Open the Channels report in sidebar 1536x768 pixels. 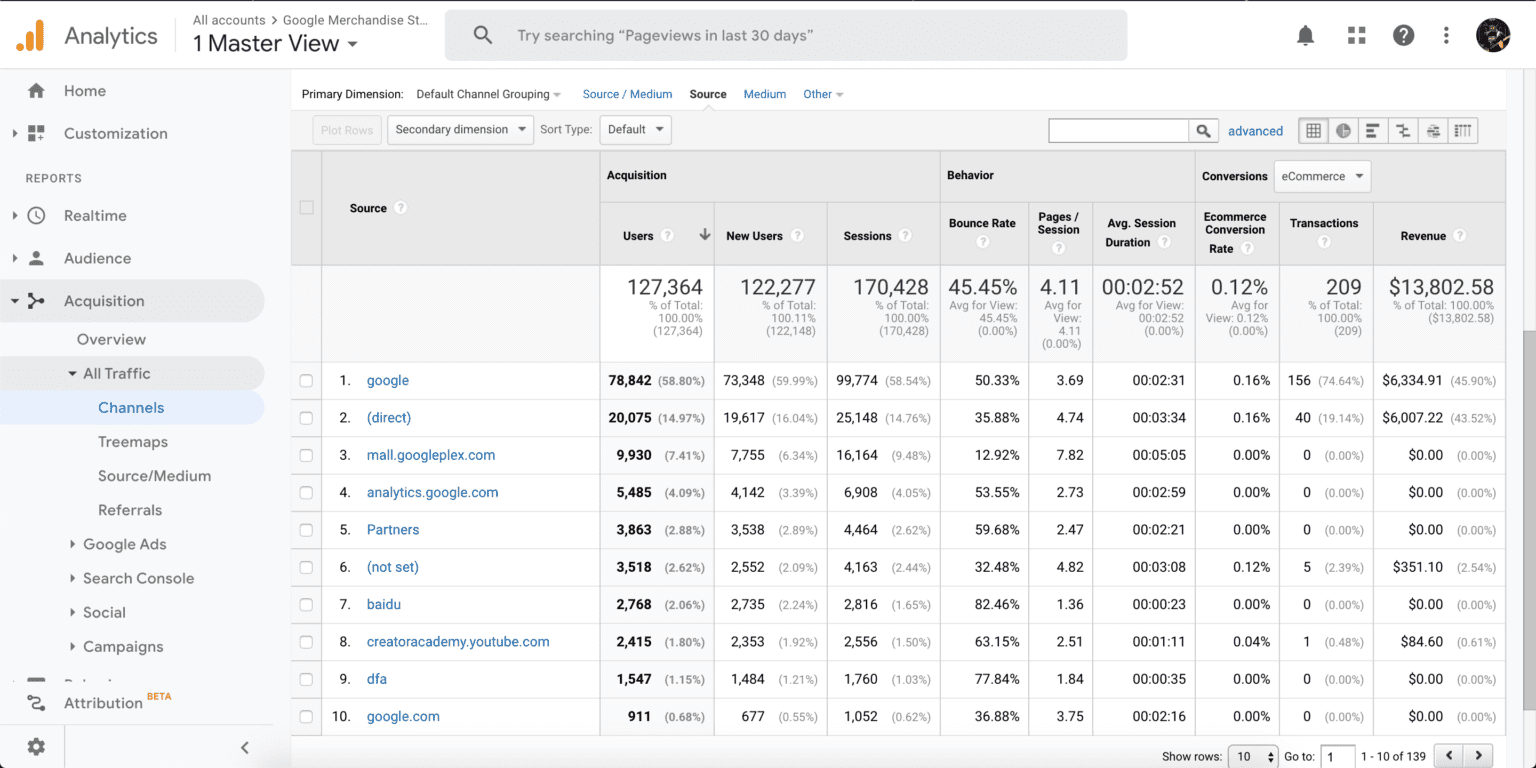pos(131,408)
